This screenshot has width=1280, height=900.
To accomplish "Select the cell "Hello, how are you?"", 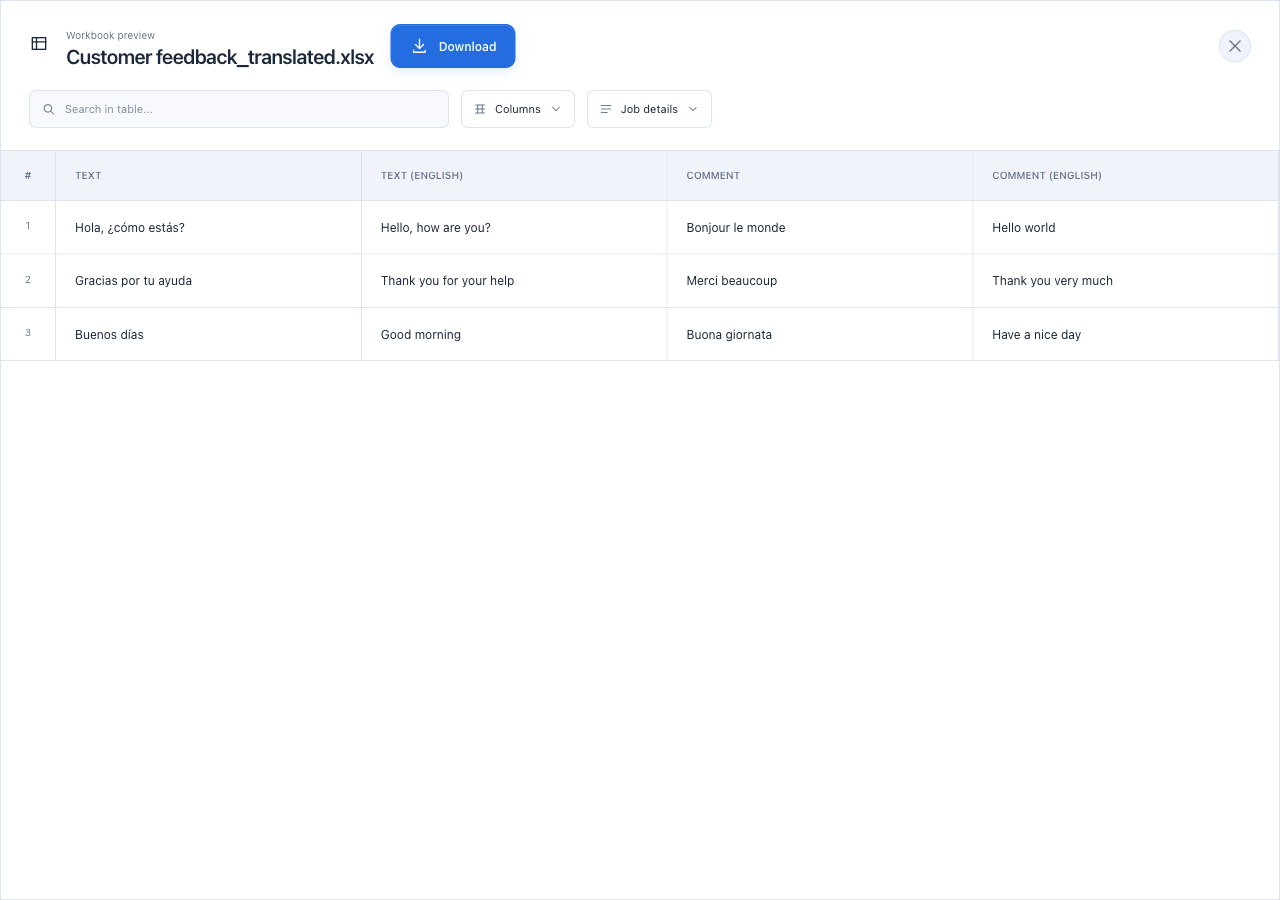I will coord(514,228).
